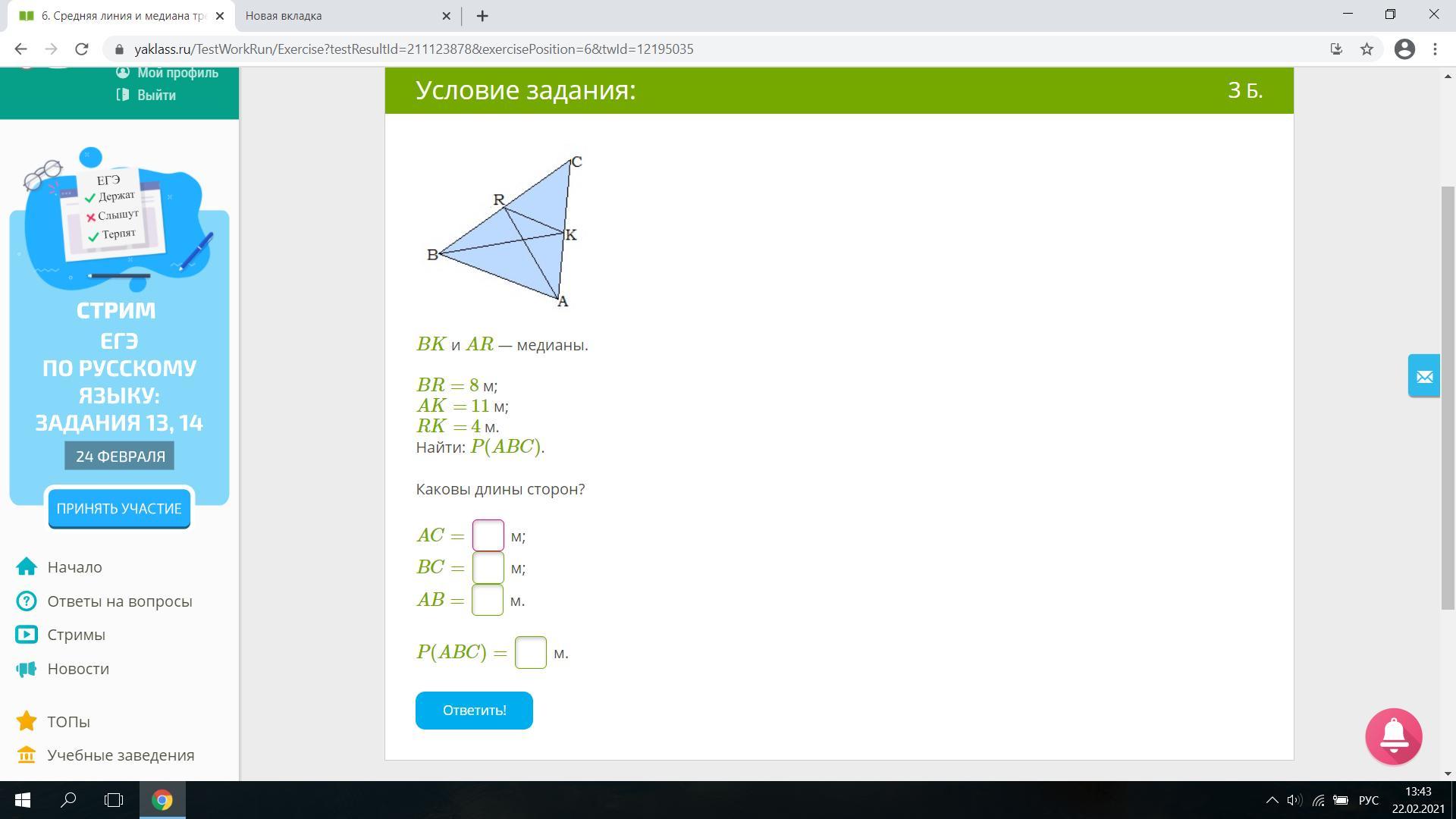The height and width of the screenshot is (819, 1456).
Task: Click the pink notification bell
Action: click(1393, 736)
